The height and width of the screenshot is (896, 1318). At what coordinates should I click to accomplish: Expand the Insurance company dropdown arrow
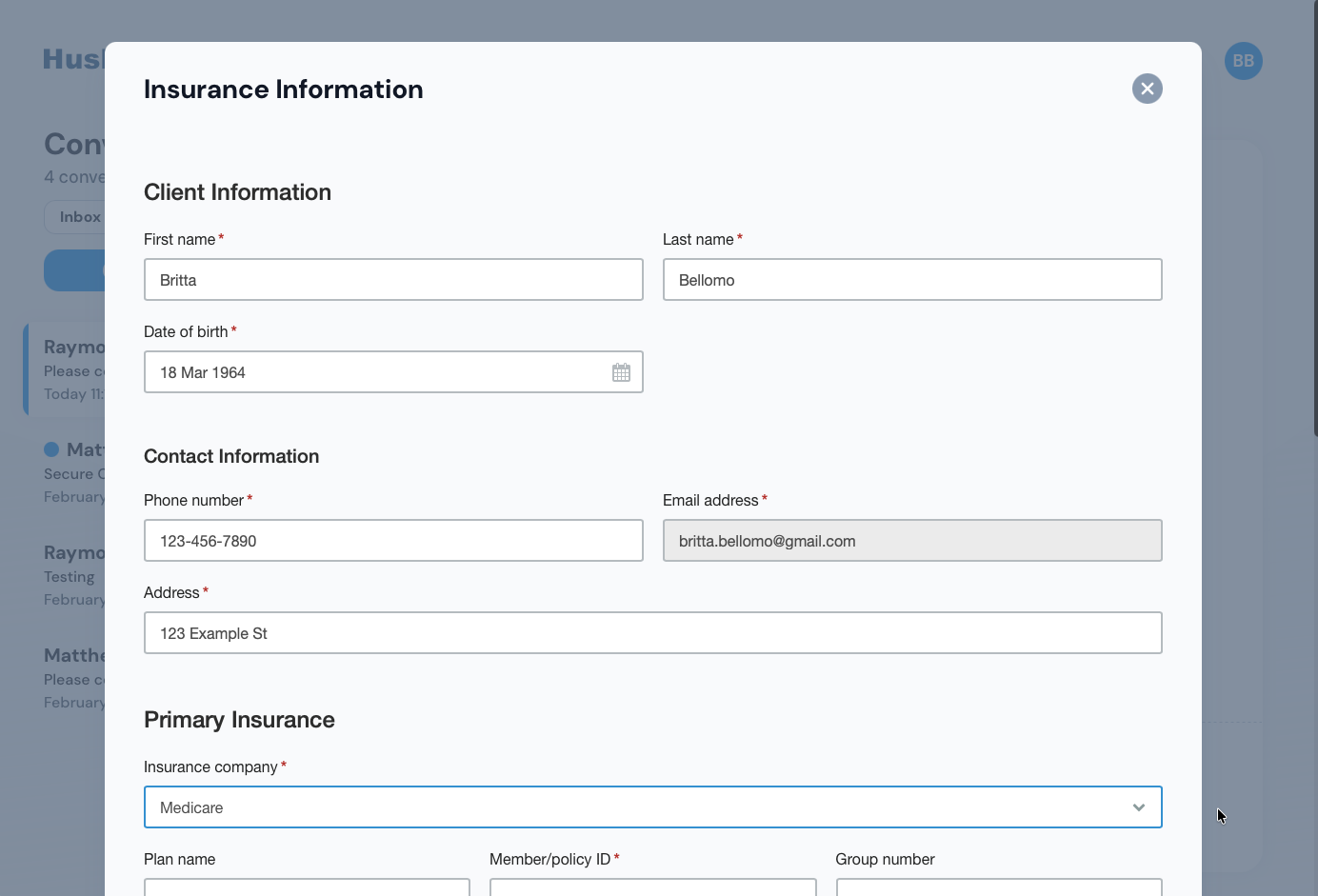(1138, 807)
